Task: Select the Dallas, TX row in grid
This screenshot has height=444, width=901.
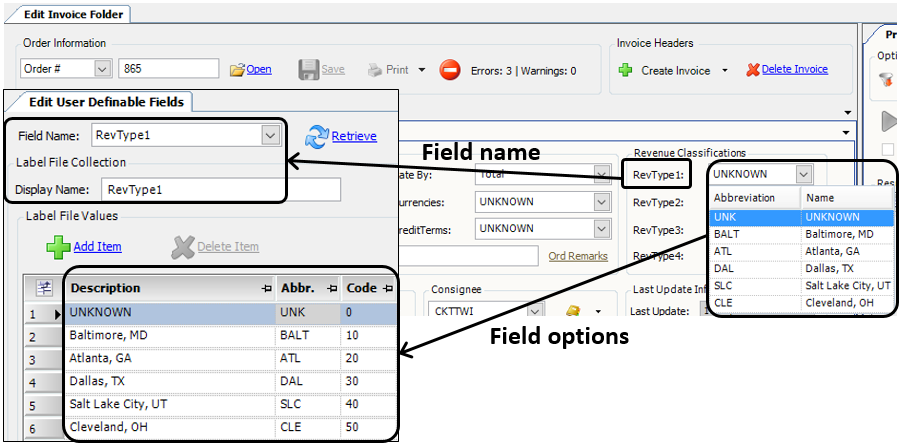Action: [x=170, y=381]
